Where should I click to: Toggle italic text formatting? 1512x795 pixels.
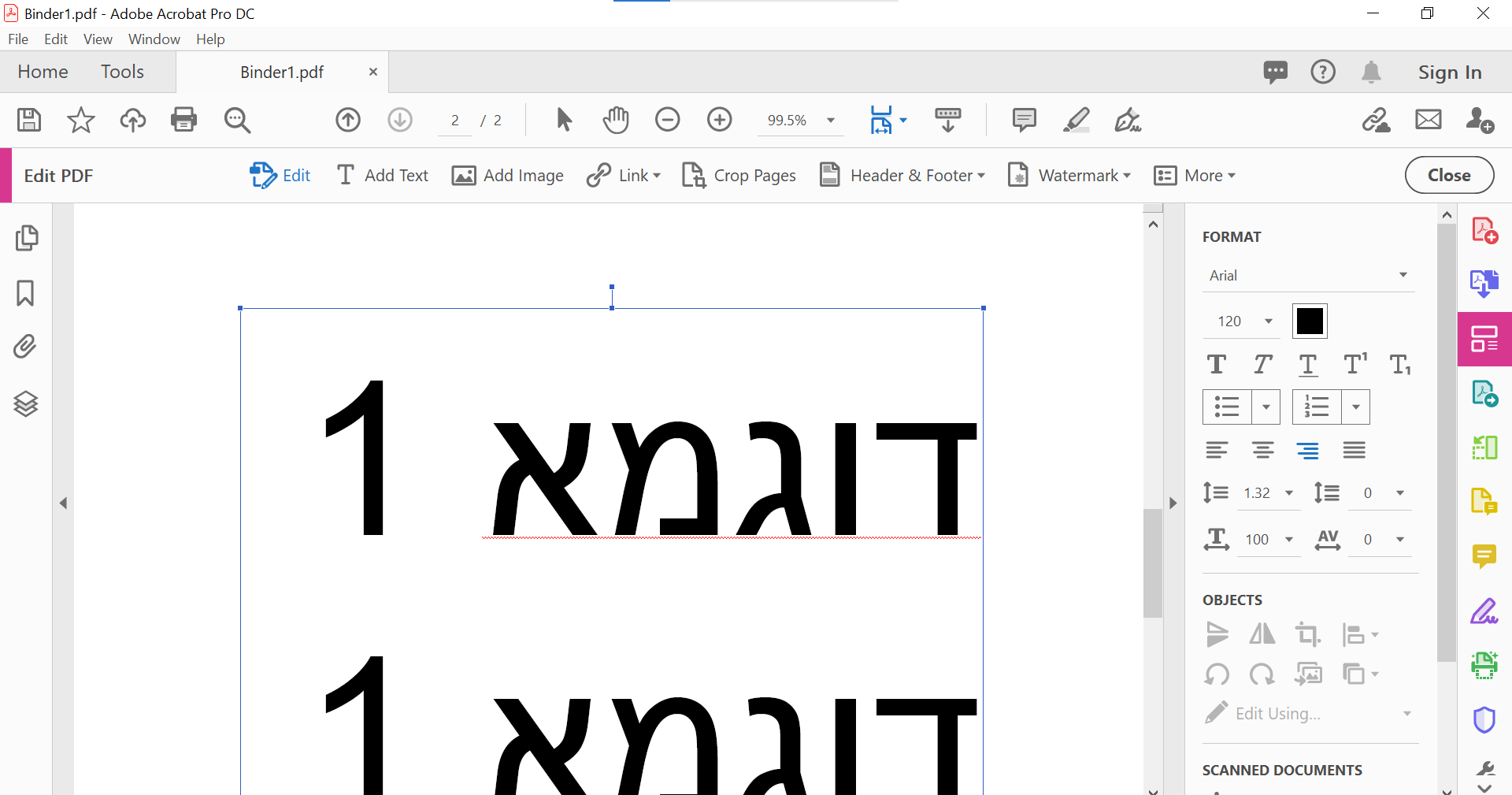pyautogui.click(x=1262, y=364)
